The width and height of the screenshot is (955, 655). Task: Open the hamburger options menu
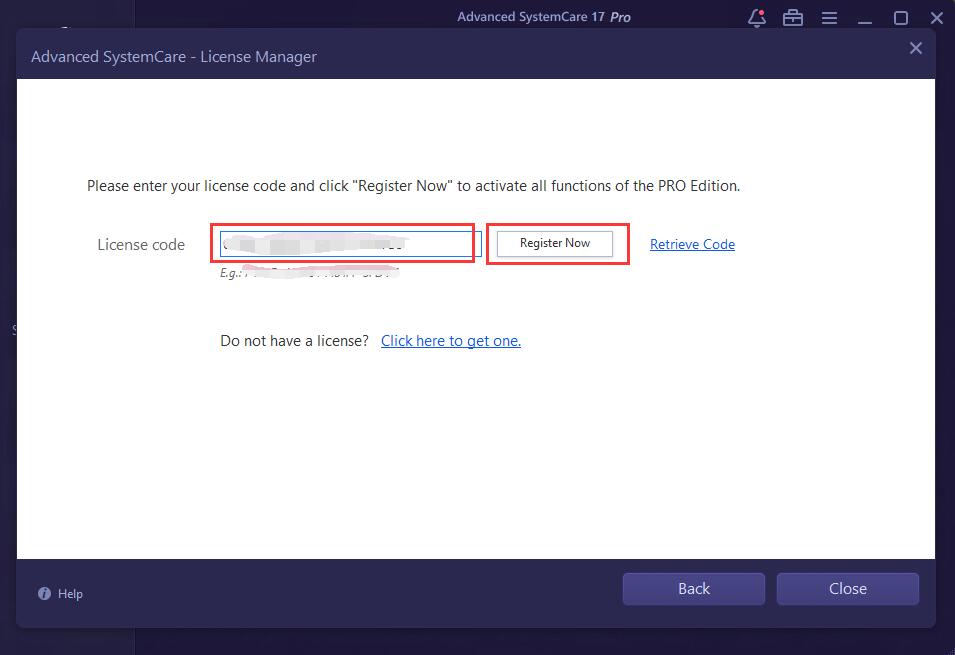tap(829, 18)
